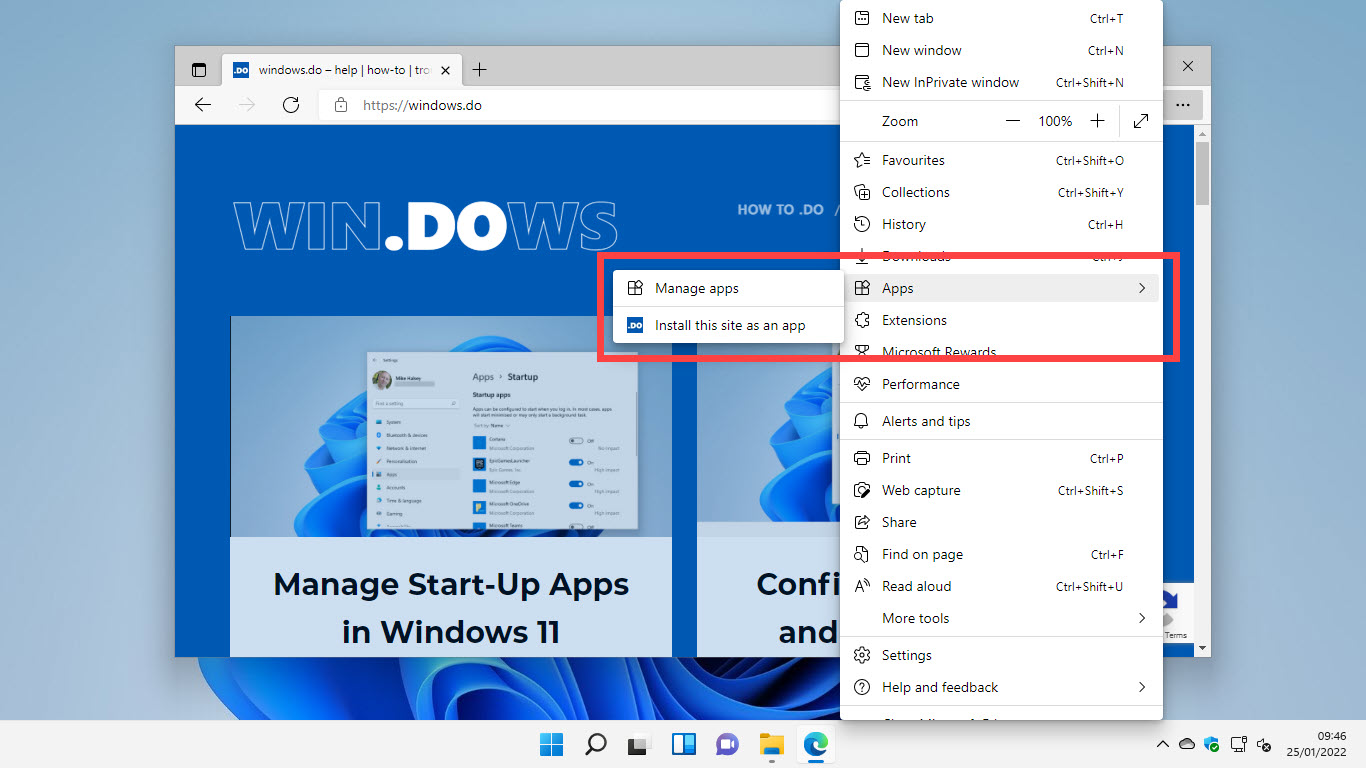
Task: Click the Settings gear icon in menu
Action: (862, 655)
